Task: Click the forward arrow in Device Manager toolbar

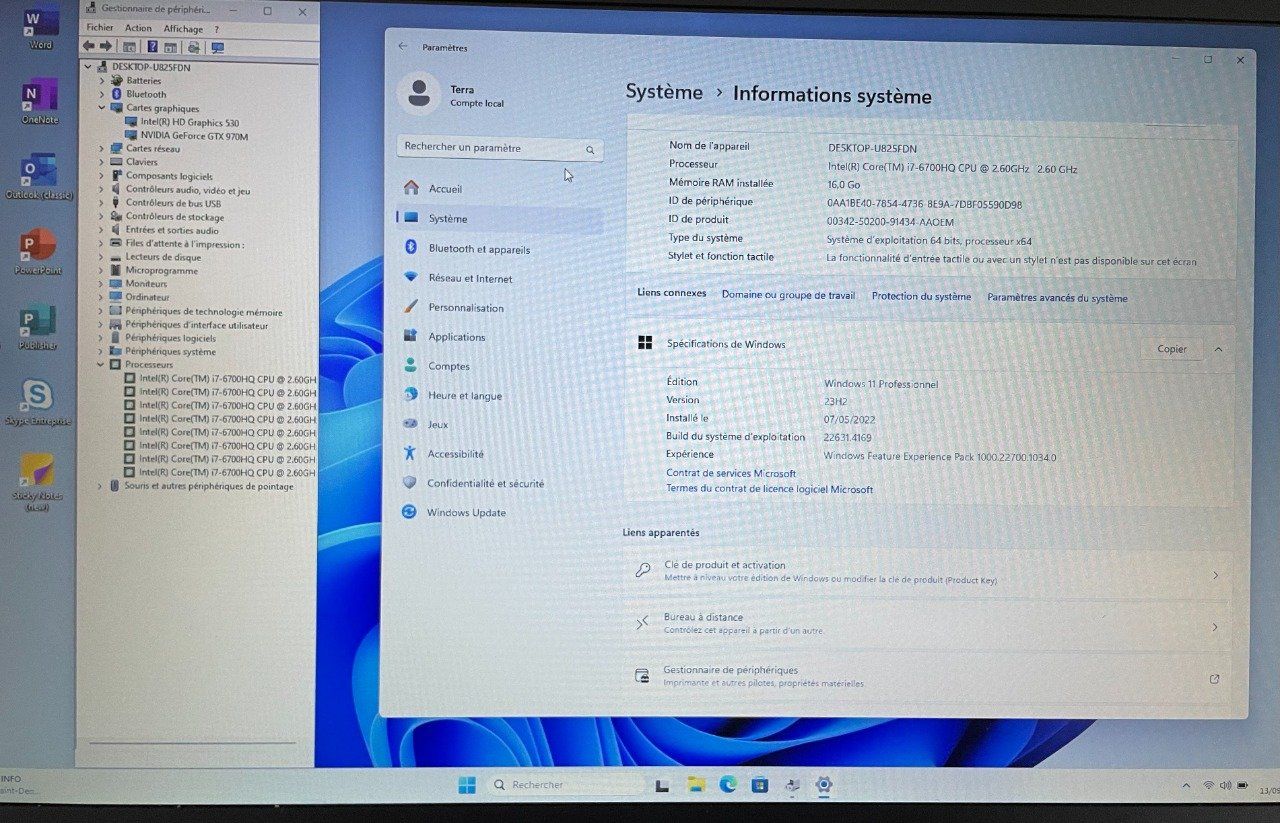Action: coord(105,46)
